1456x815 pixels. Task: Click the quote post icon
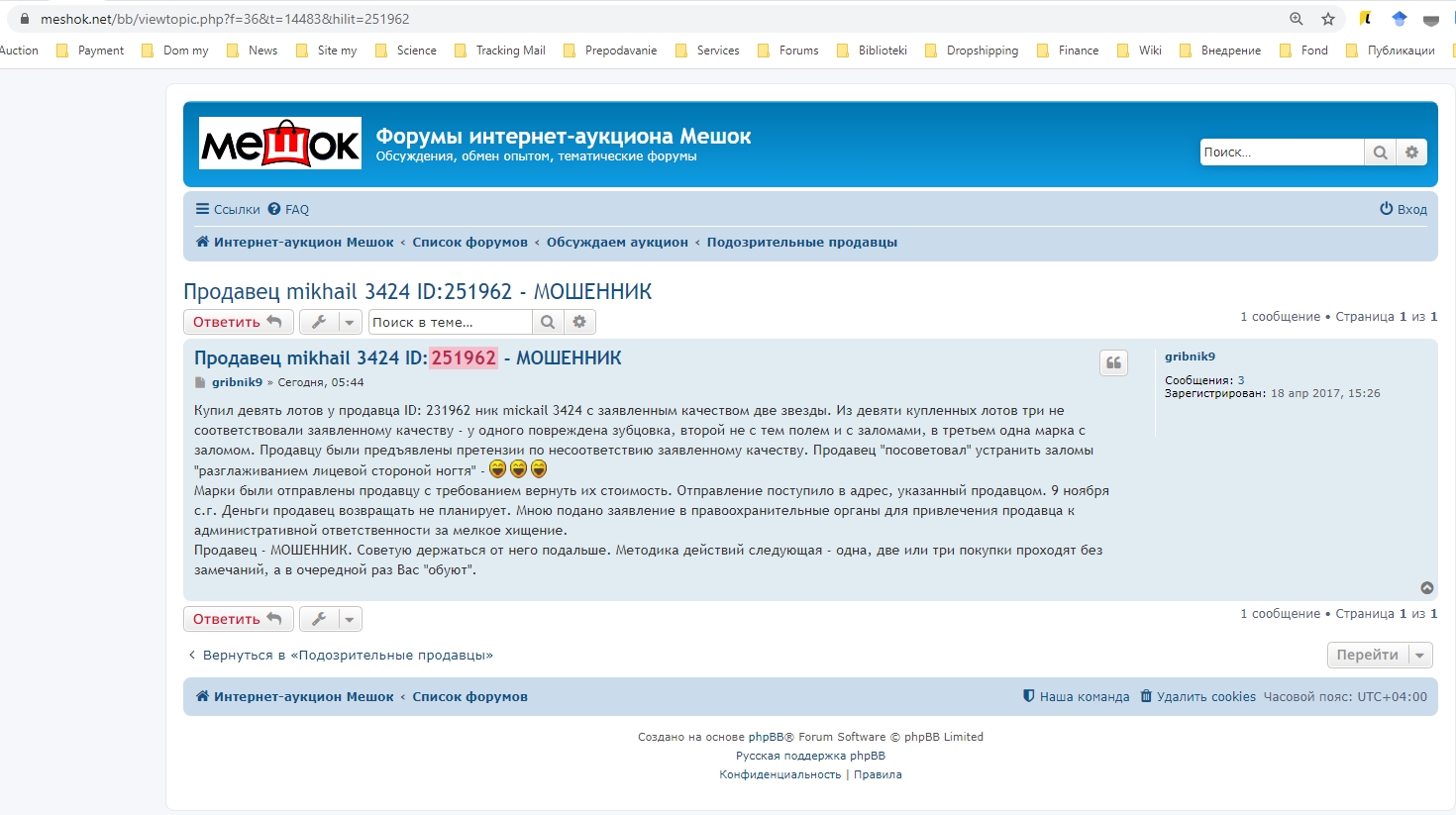pos(1113,363)
